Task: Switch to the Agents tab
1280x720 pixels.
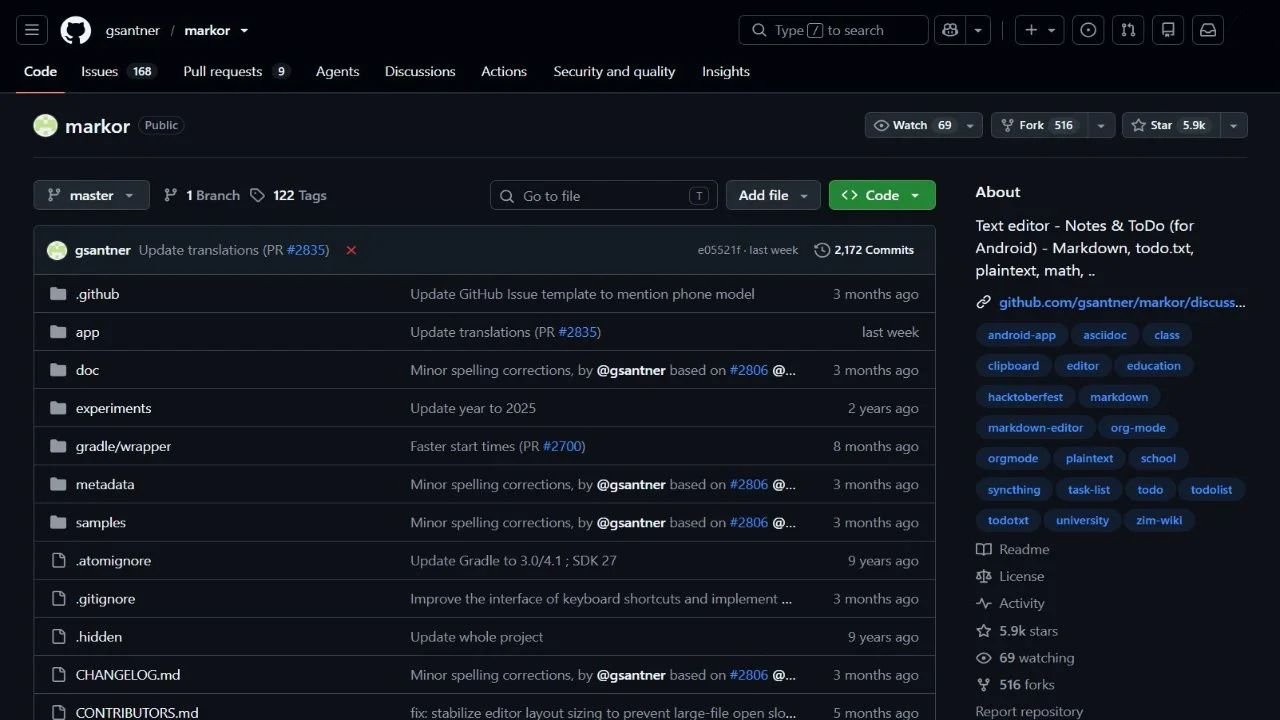Action: pos(337,71)
